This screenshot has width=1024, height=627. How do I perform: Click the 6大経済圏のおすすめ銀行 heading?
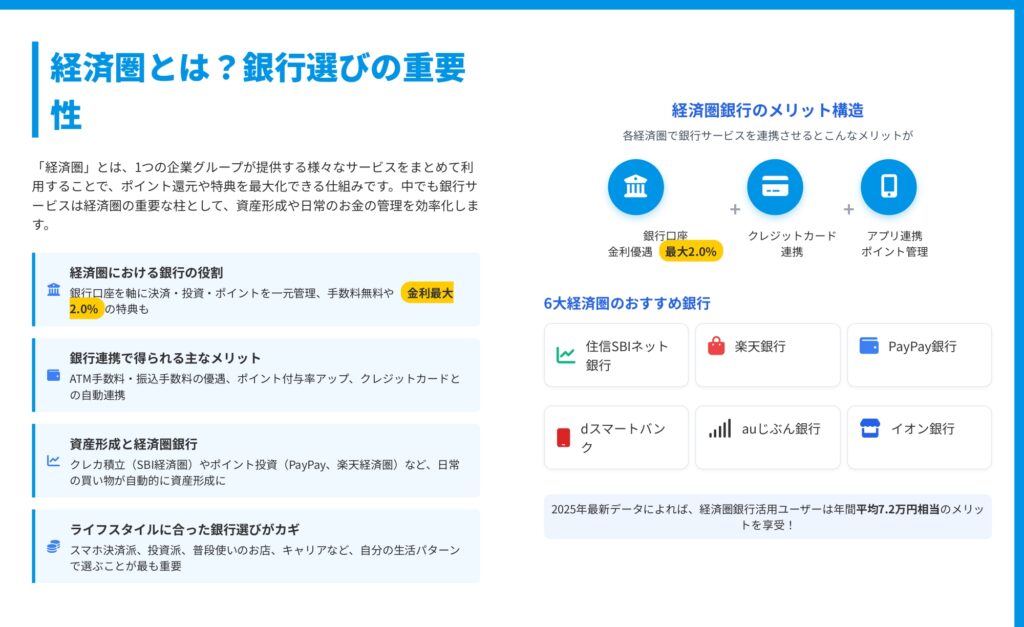627,303
